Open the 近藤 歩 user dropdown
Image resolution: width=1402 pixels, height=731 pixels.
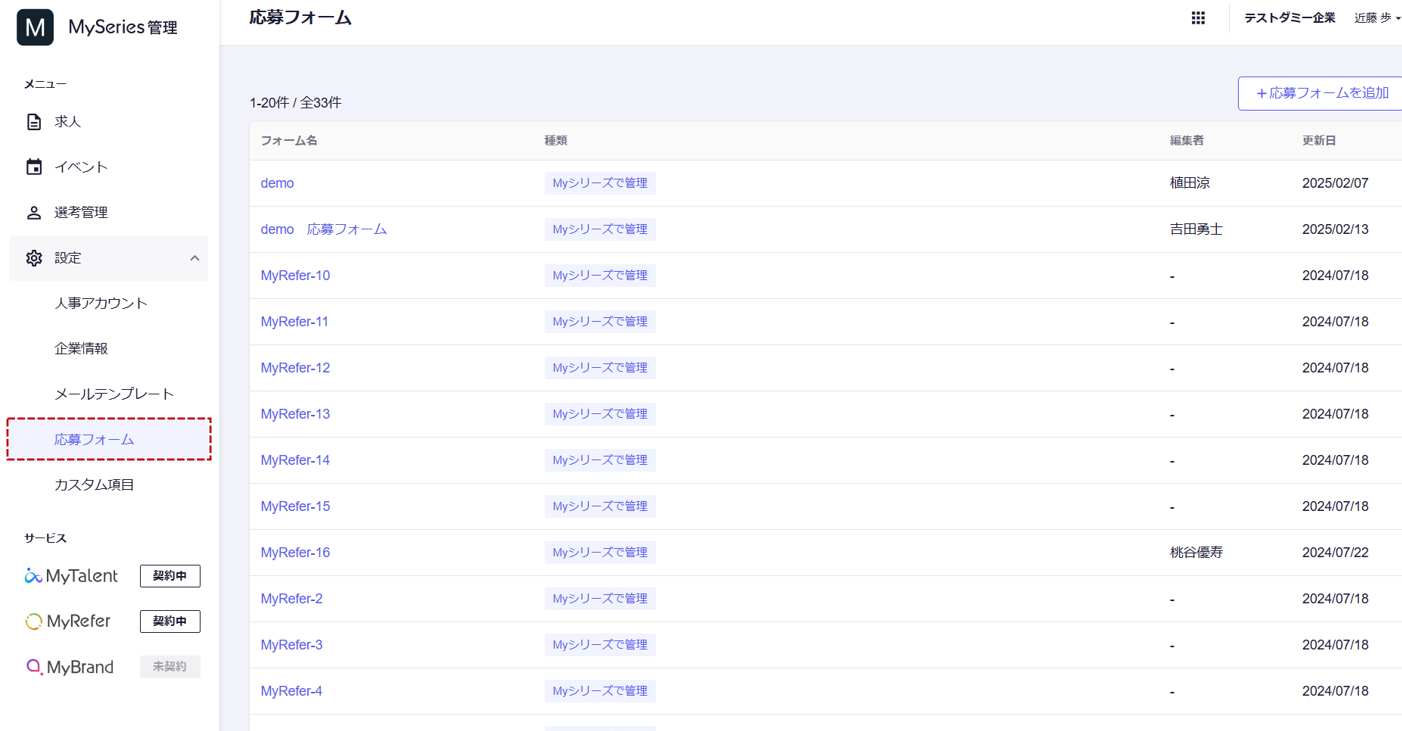[1377, 18]
